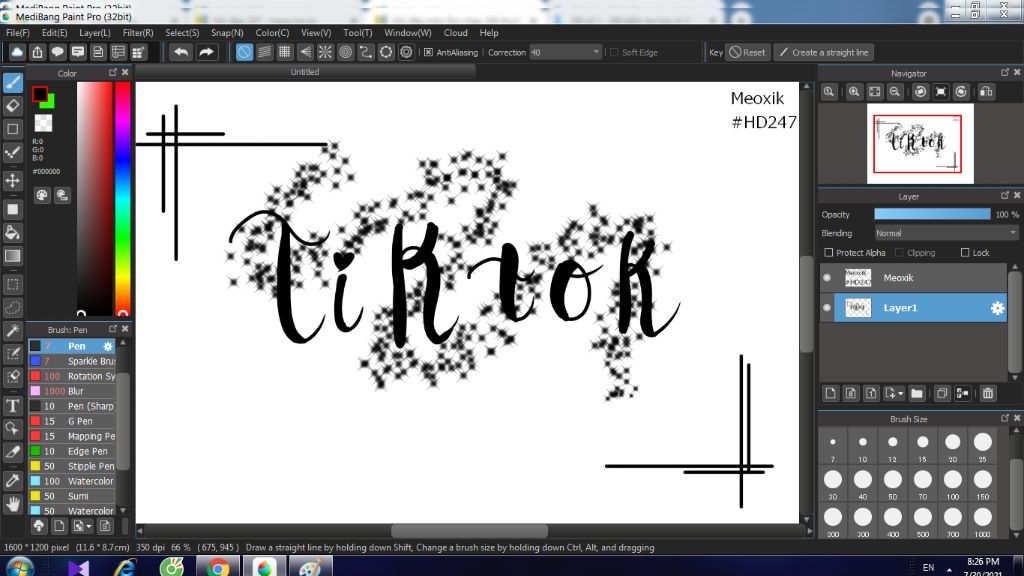Zoom in using Navigator plus magnifier
The height and width of the screenshot is (576, 1024).
click(x=854, y=92)
